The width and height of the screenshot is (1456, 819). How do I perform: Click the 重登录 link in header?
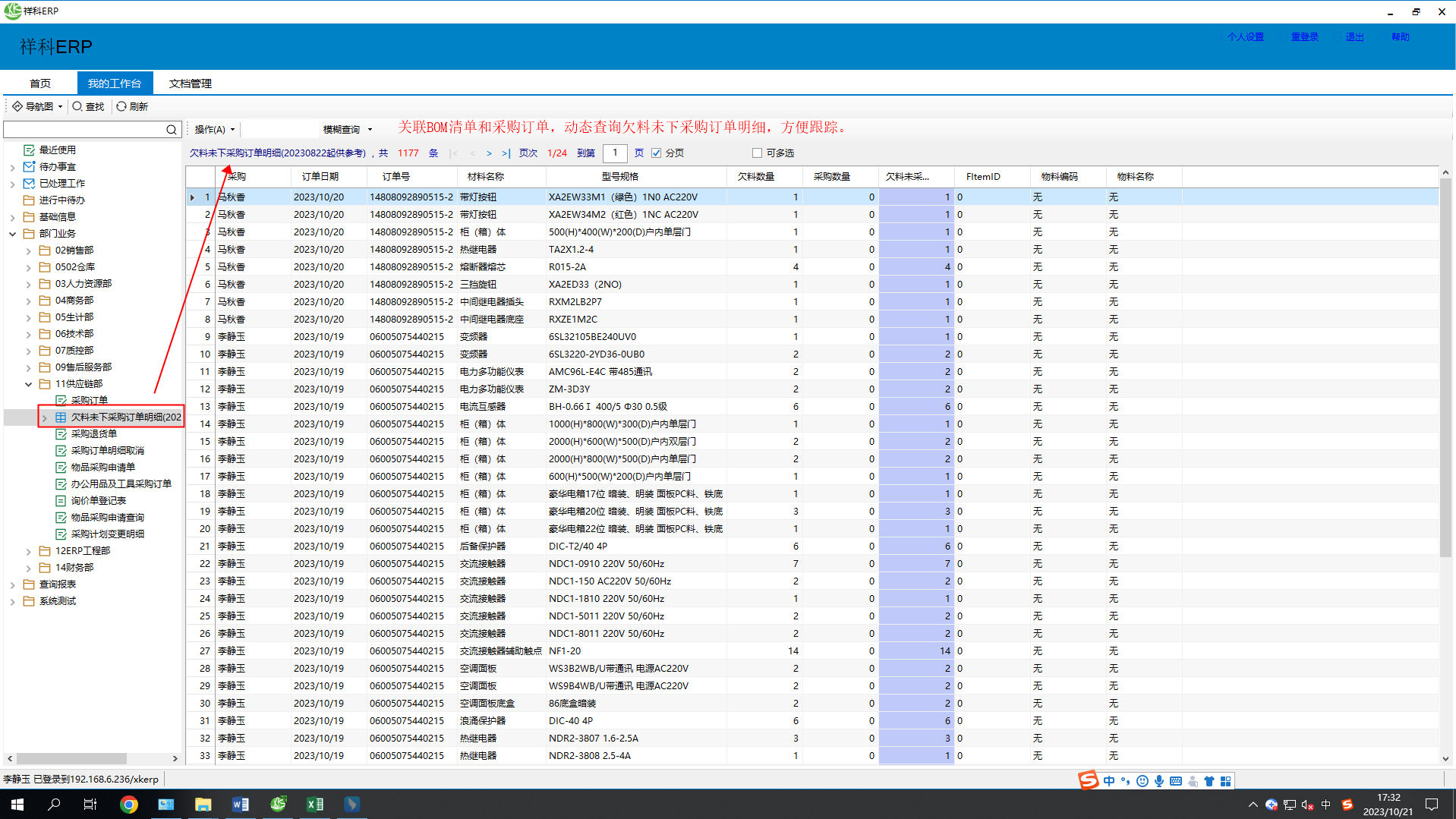[1304, 37]
